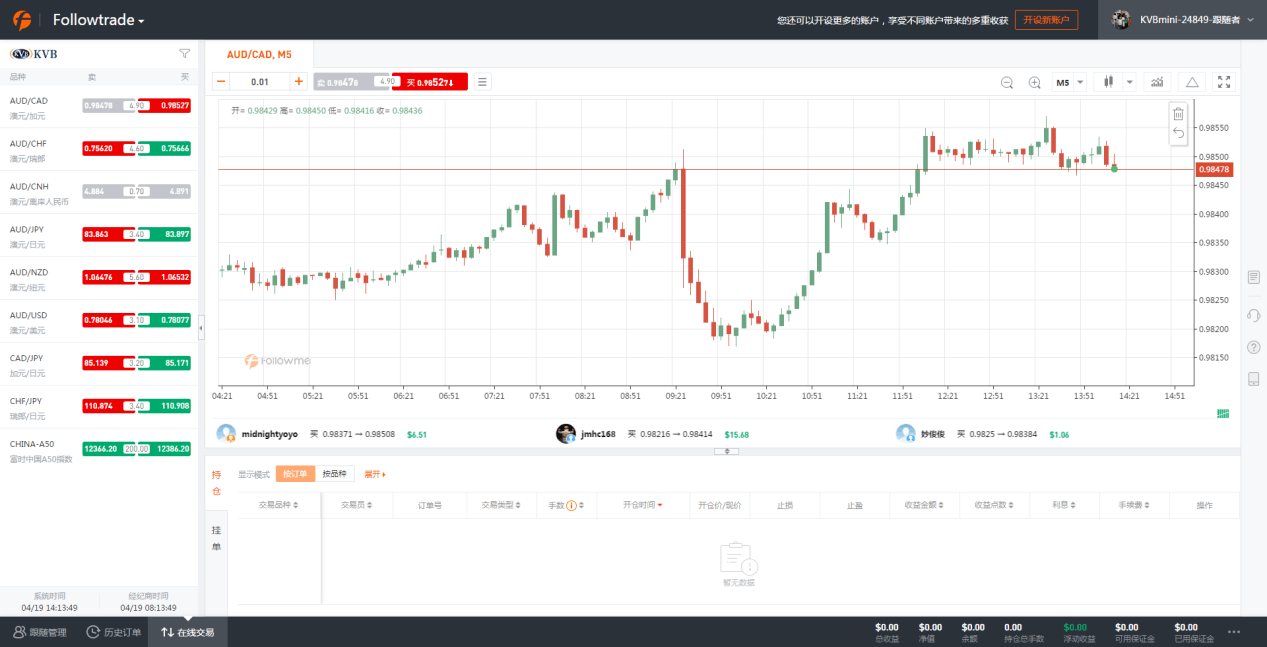This screenshot has width=1267, height=647.
Task: Sort by 手续费 column
Action: point(1134,506)
